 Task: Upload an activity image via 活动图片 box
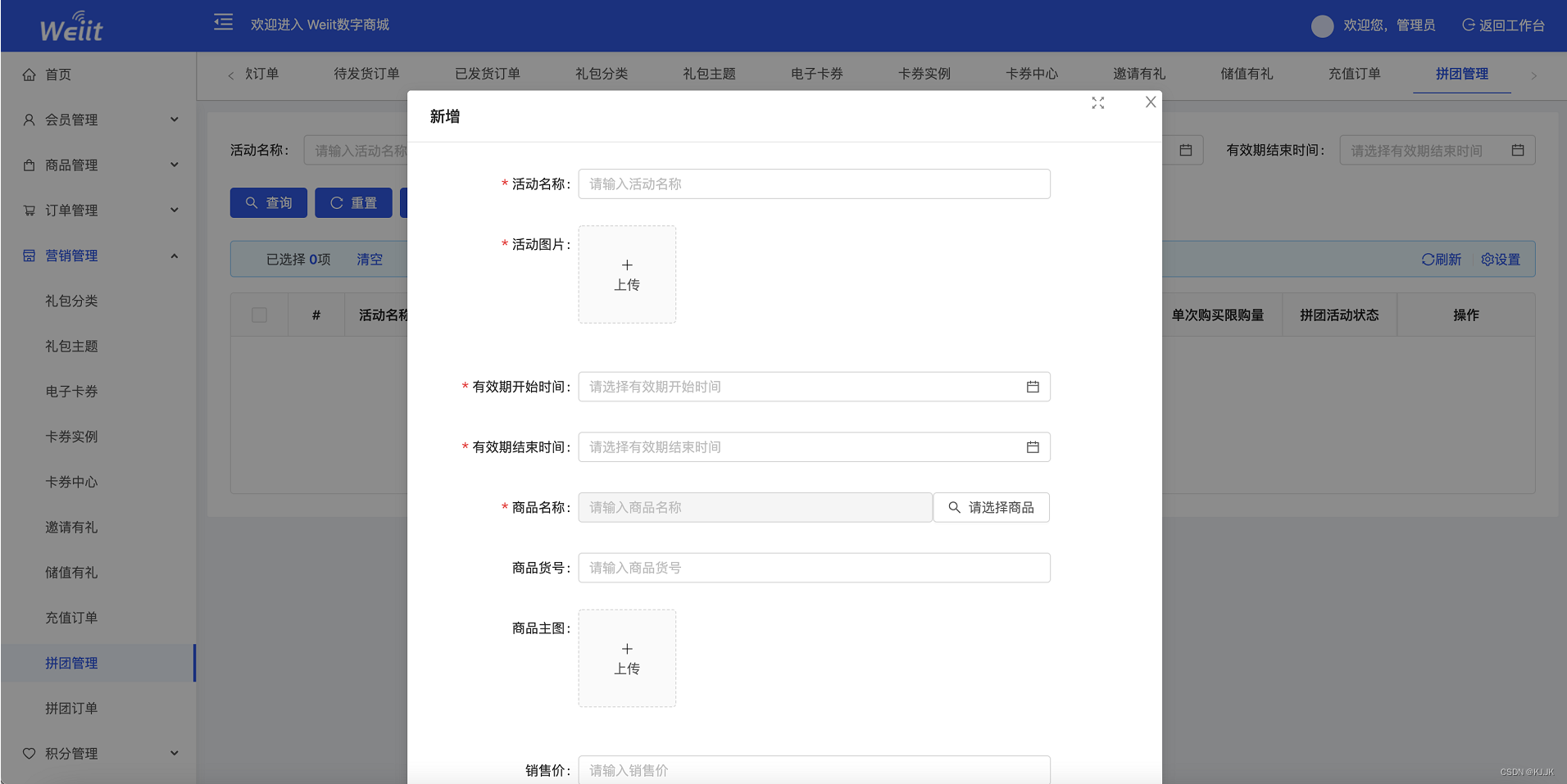(627, 274)
